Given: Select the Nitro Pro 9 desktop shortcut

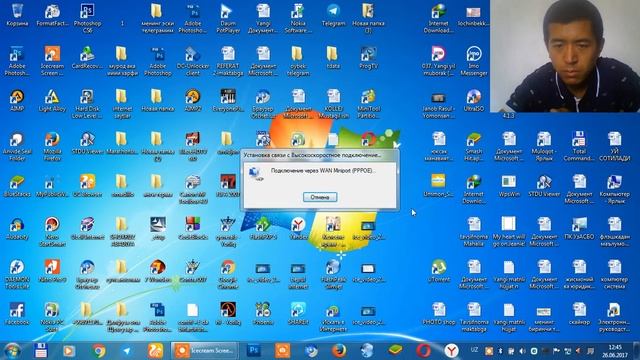Looking at the screenshot, I should (52, 271).
